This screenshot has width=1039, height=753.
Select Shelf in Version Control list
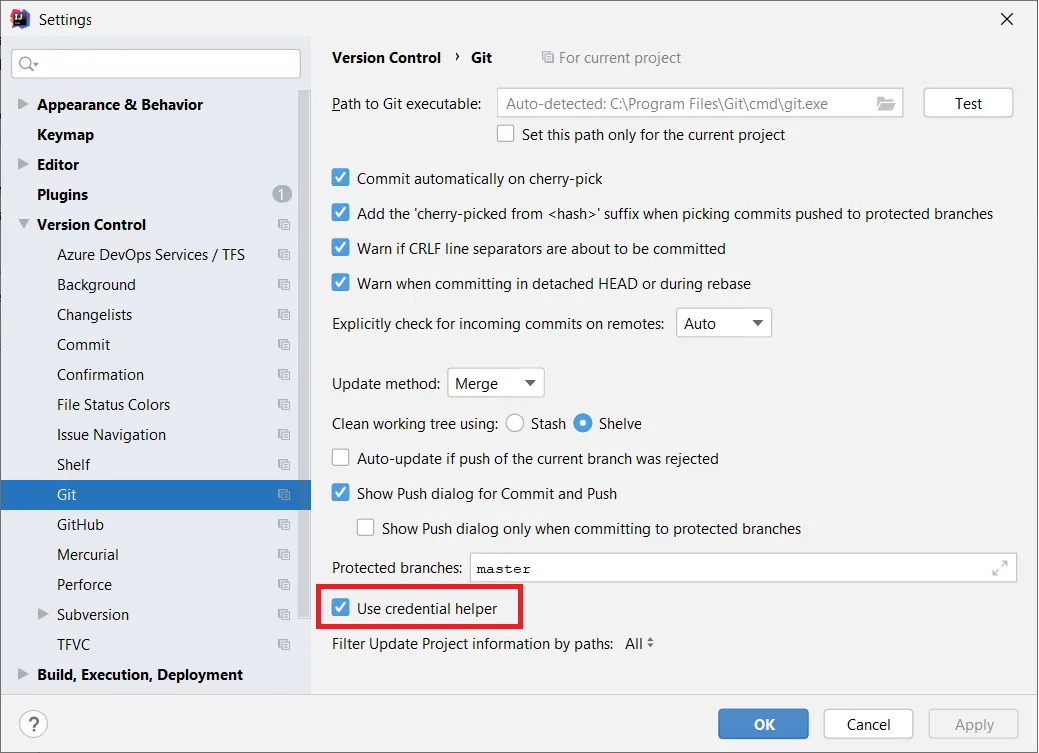73,465
